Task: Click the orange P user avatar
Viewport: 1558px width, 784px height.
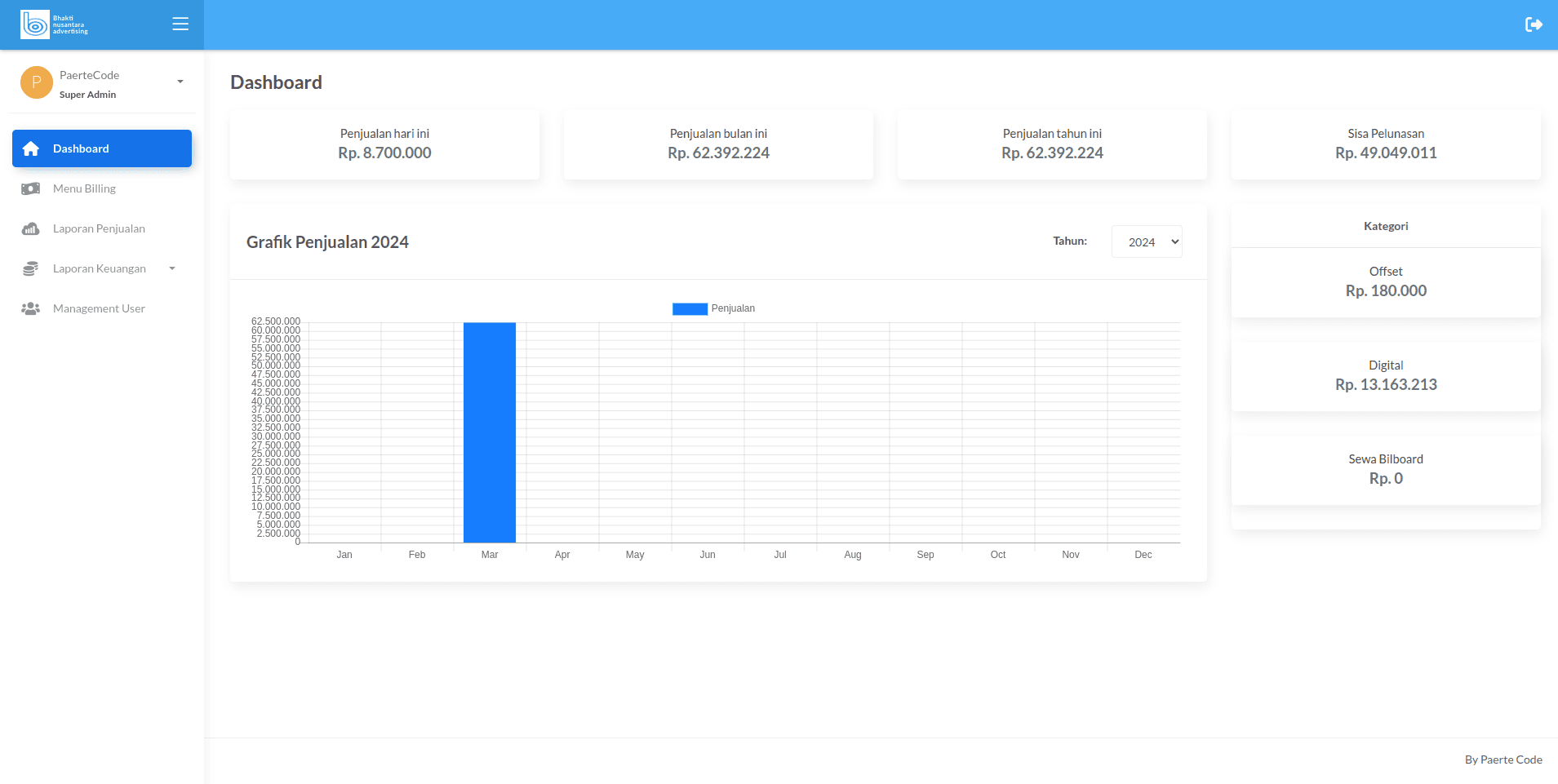Action: [x=37, y=82]
